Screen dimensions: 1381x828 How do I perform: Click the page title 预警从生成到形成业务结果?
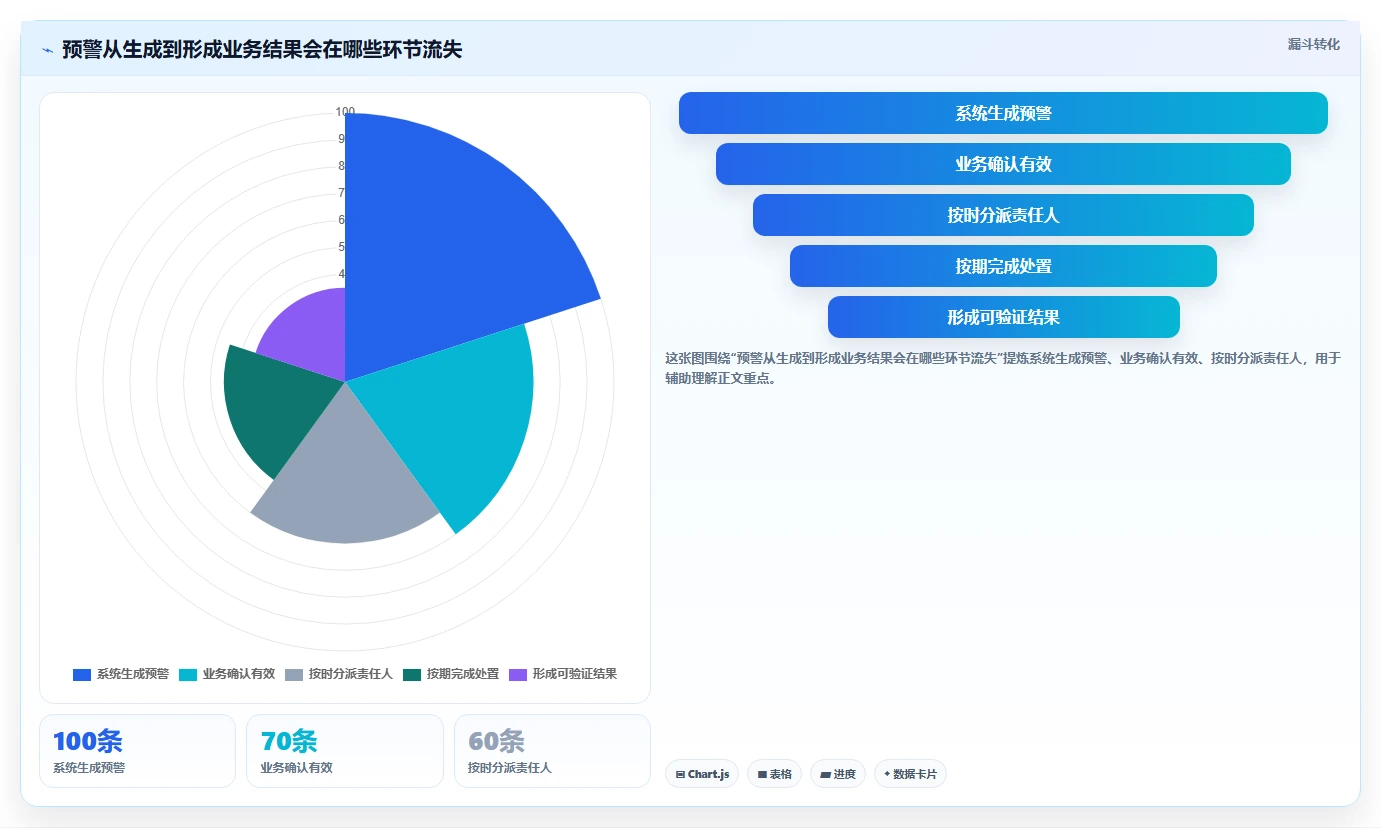(262, 50)
